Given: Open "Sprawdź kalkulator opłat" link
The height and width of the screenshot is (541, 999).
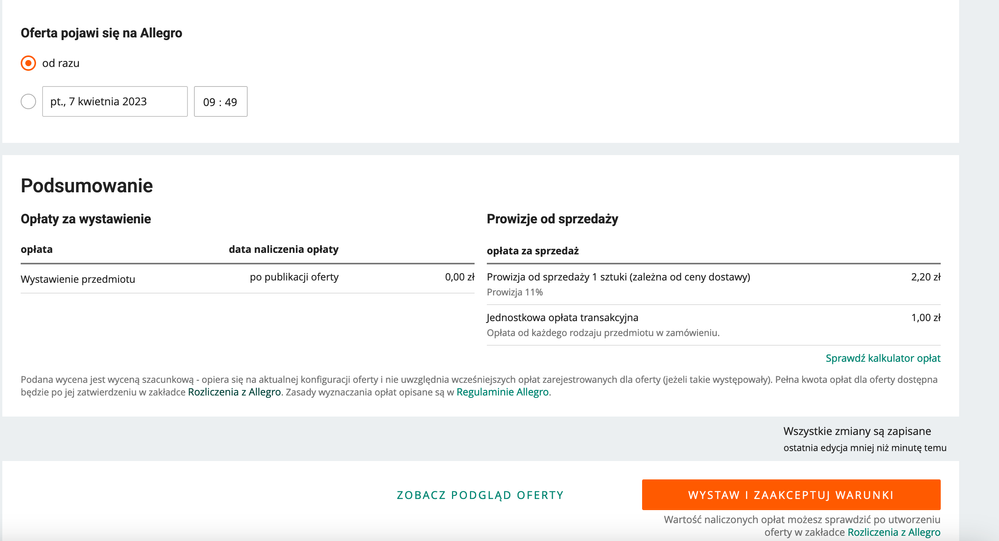Looking at the screenshot, I should (882, 358).
